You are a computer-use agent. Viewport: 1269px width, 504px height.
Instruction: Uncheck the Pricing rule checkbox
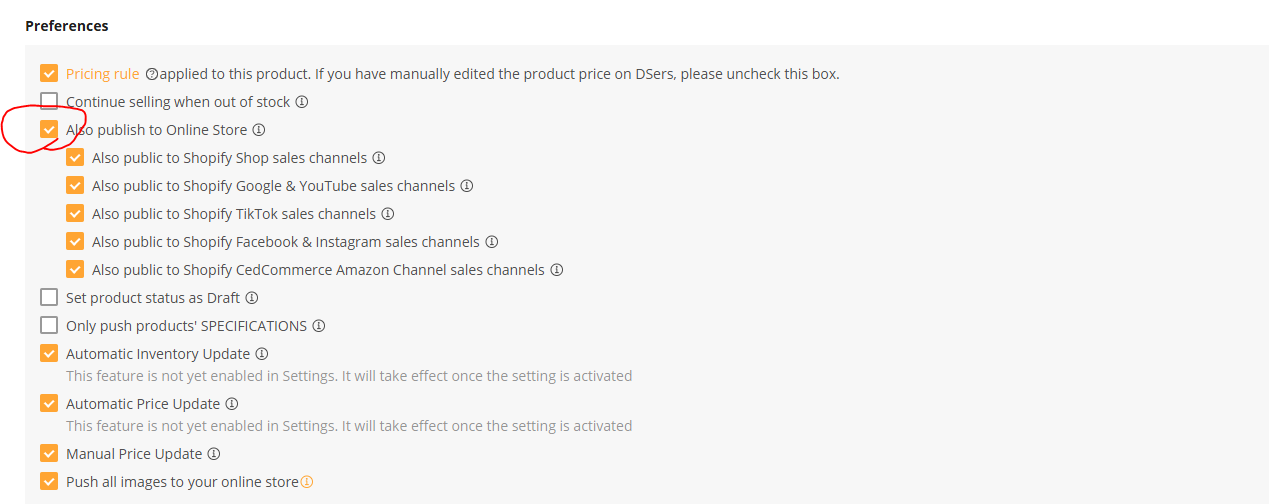coord(49,73)
